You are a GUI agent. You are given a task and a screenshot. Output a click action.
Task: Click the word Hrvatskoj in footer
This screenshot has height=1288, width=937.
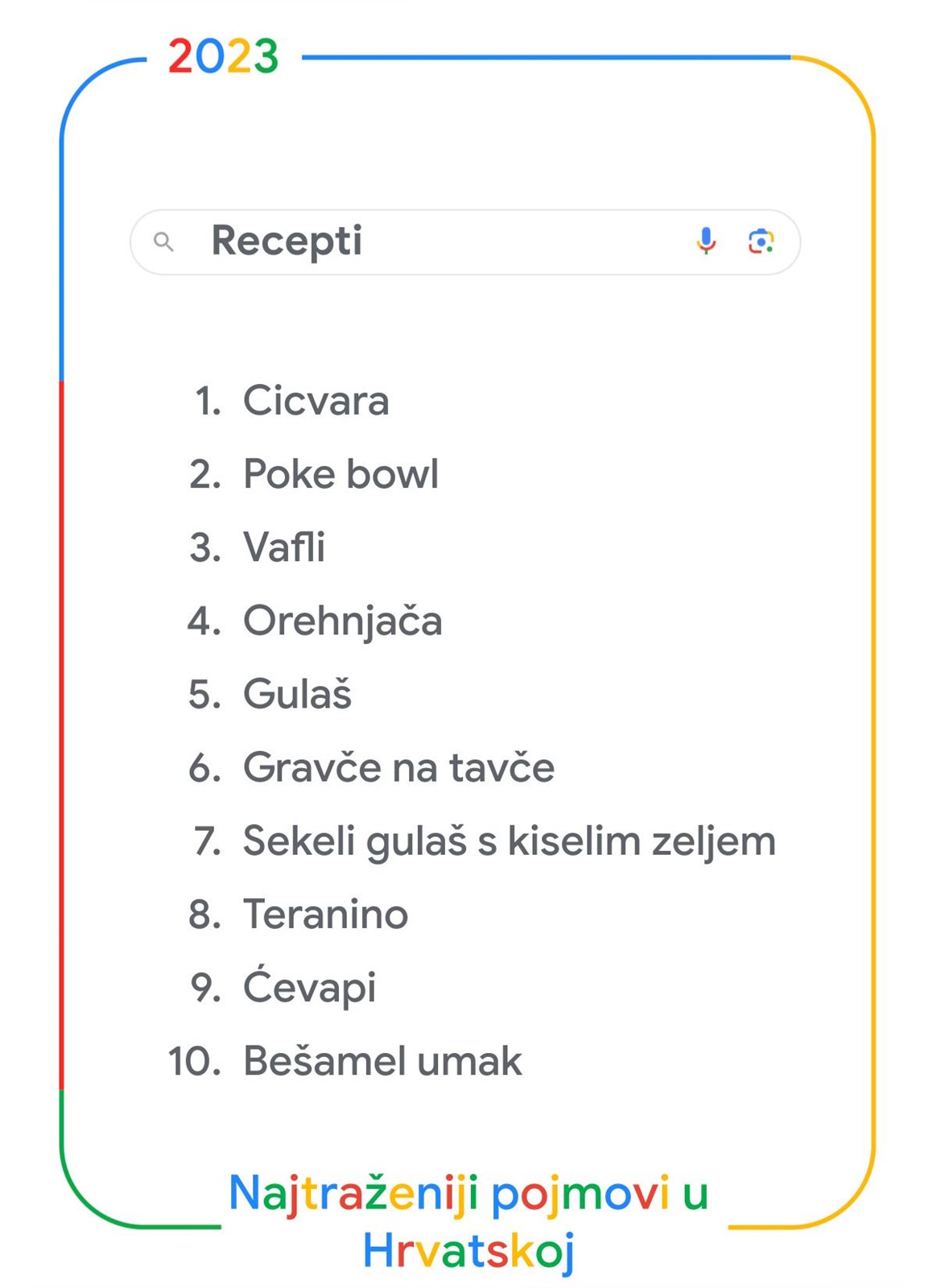(x=468, y=1253)
